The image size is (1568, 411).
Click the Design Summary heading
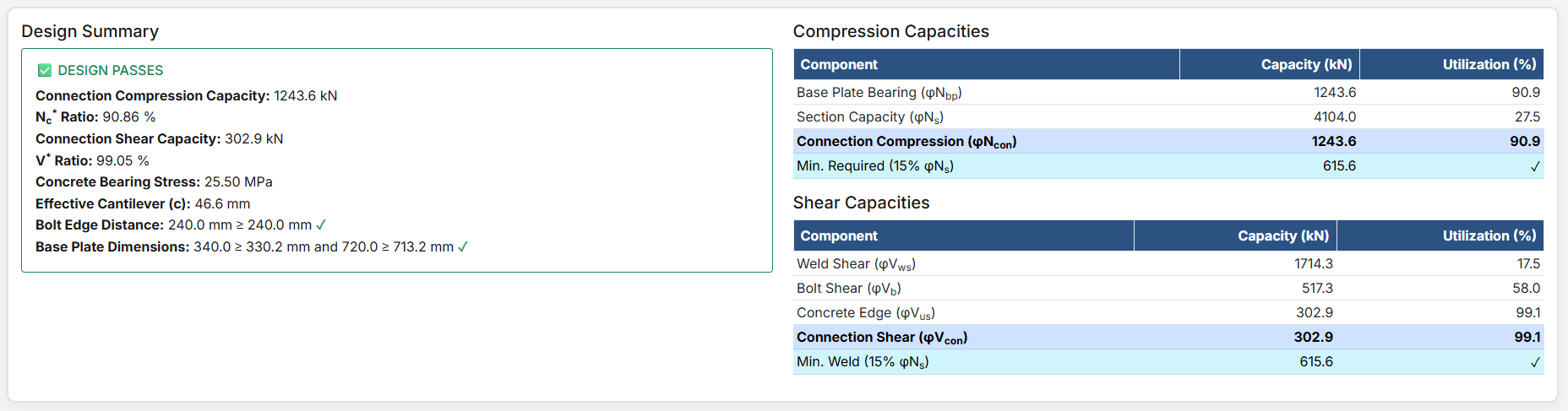point(90,31)
